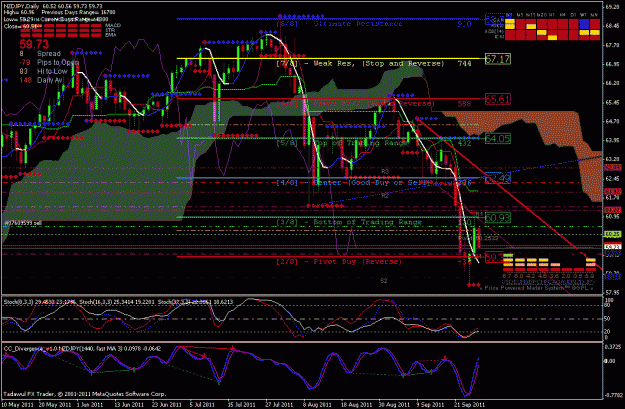Click the 67.70 value on price scale
The height and width of the screenshot is (409, 625).
tap(612, 45)
